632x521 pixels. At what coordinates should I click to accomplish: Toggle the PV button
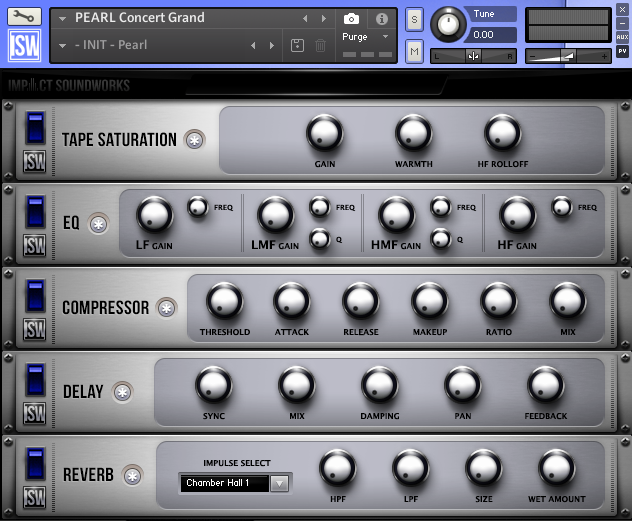[622, 51]
